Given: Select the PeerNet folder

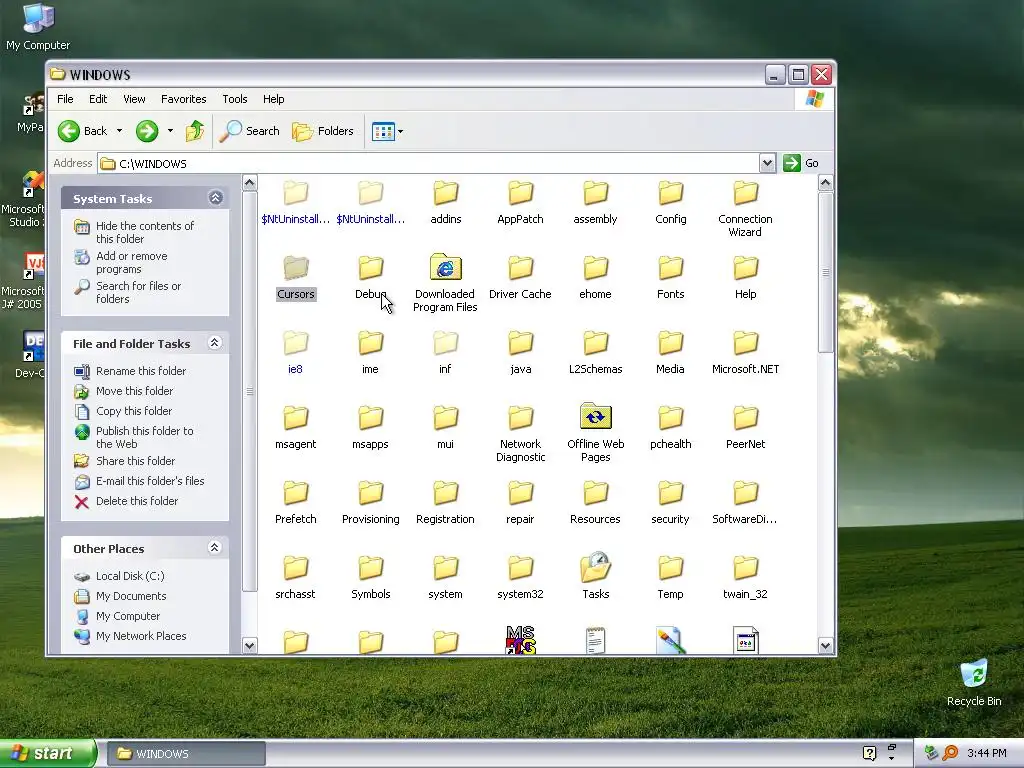Looking at the screenshot, I should (745, 428).
